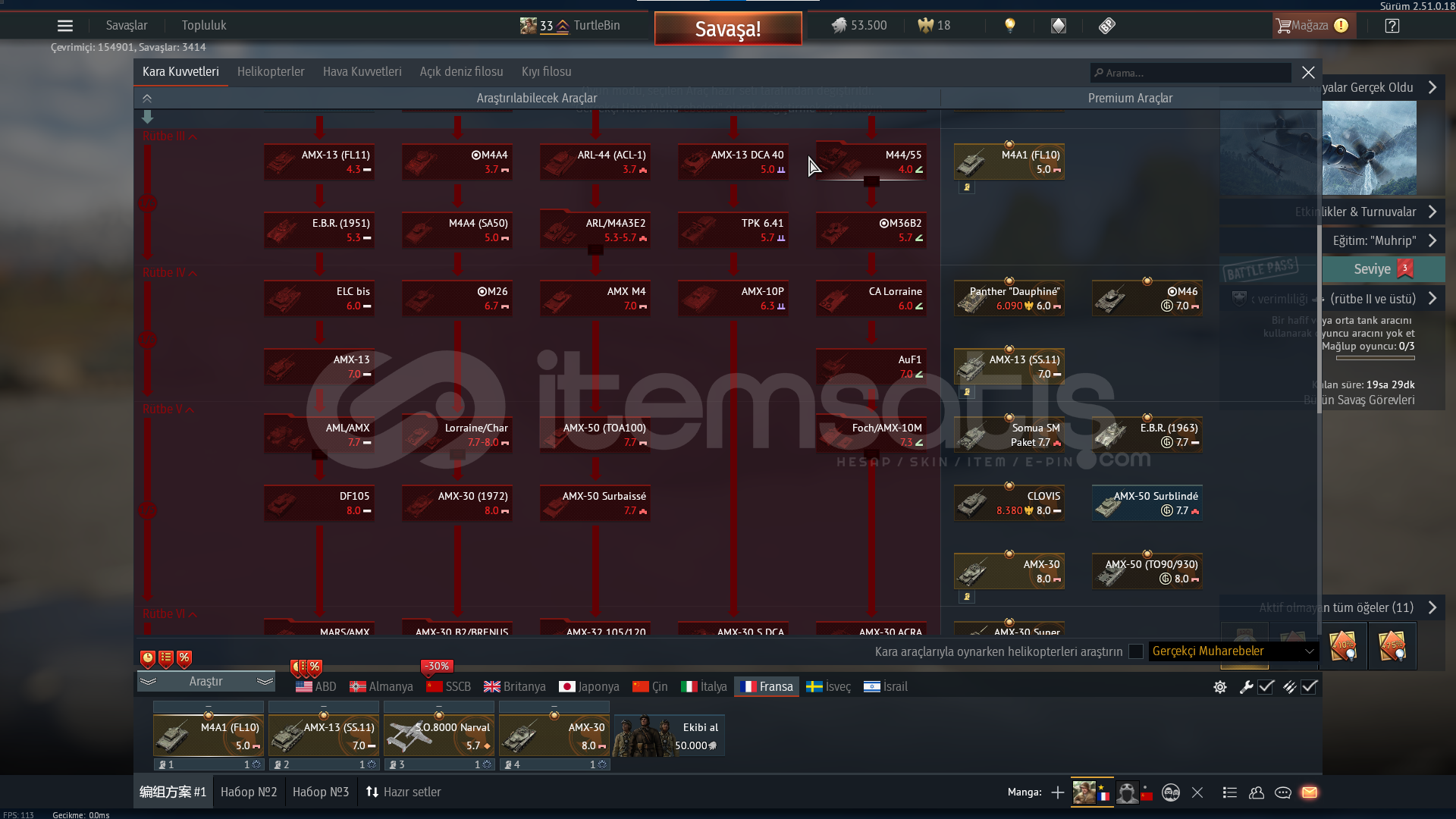Screen dimensions: 1456x819
Task: Click the lightbulb icon in top bar
Action: [1009, 26]
